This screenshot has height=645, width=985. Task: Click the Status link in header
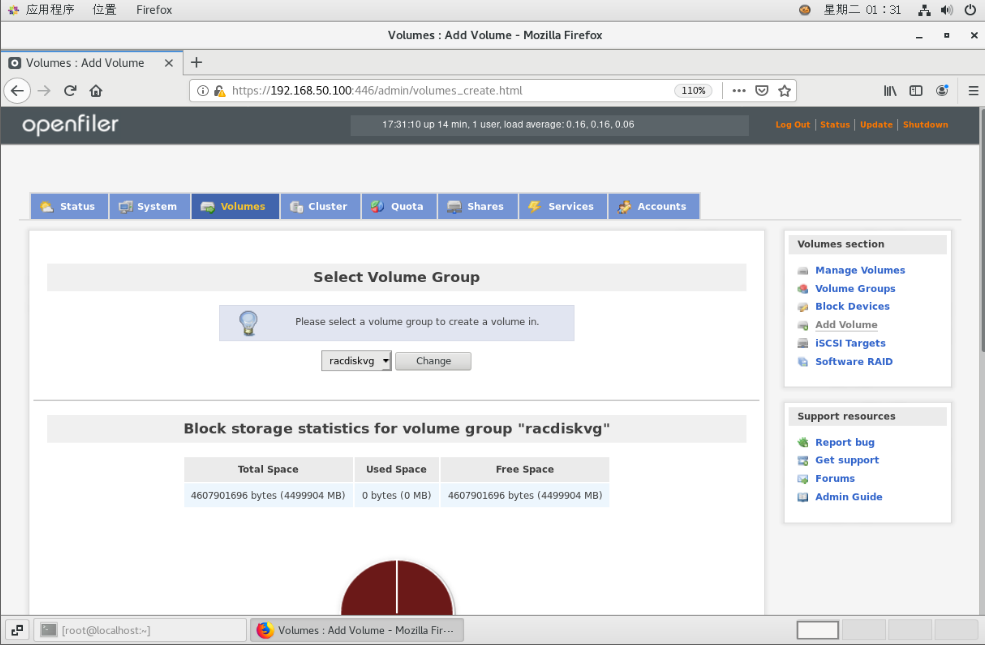click(x=834, y=124)
